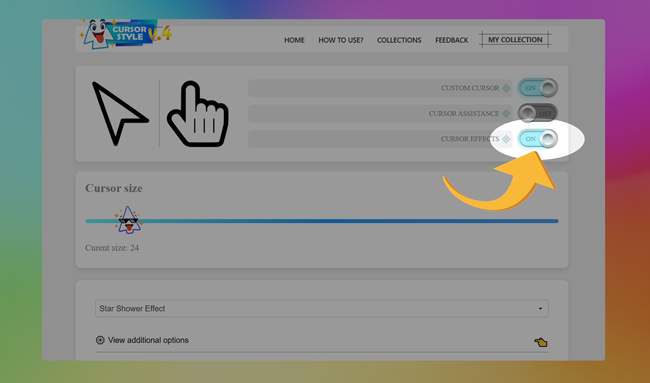Click the Cursor Style v.4 logo
This screenshot has width=650, height=383.
125,34
